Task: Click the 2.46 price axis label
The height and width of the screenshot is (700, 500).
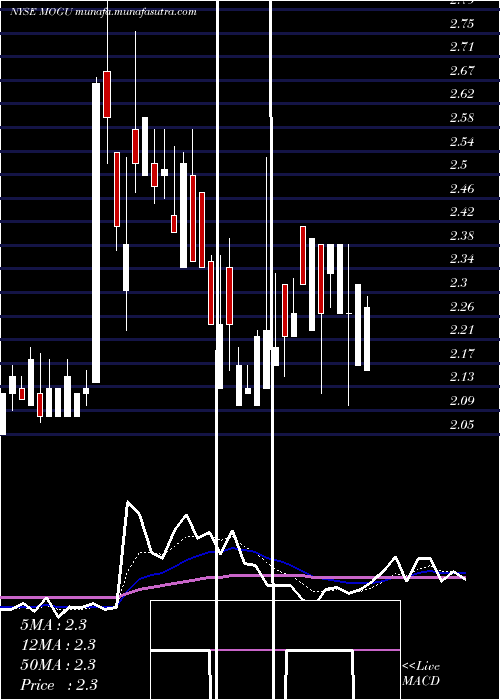Action: [x=462, y=188]
